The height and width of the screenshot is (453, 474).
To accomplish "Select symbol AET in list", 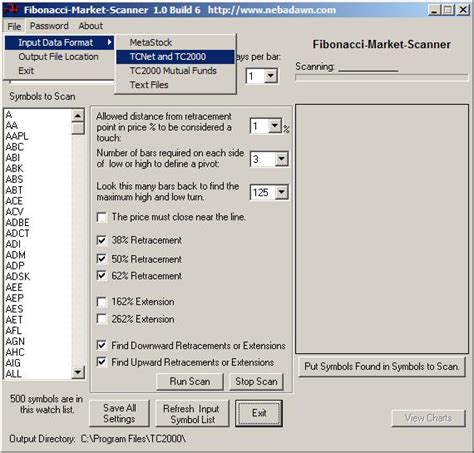I will click(14, 320).
